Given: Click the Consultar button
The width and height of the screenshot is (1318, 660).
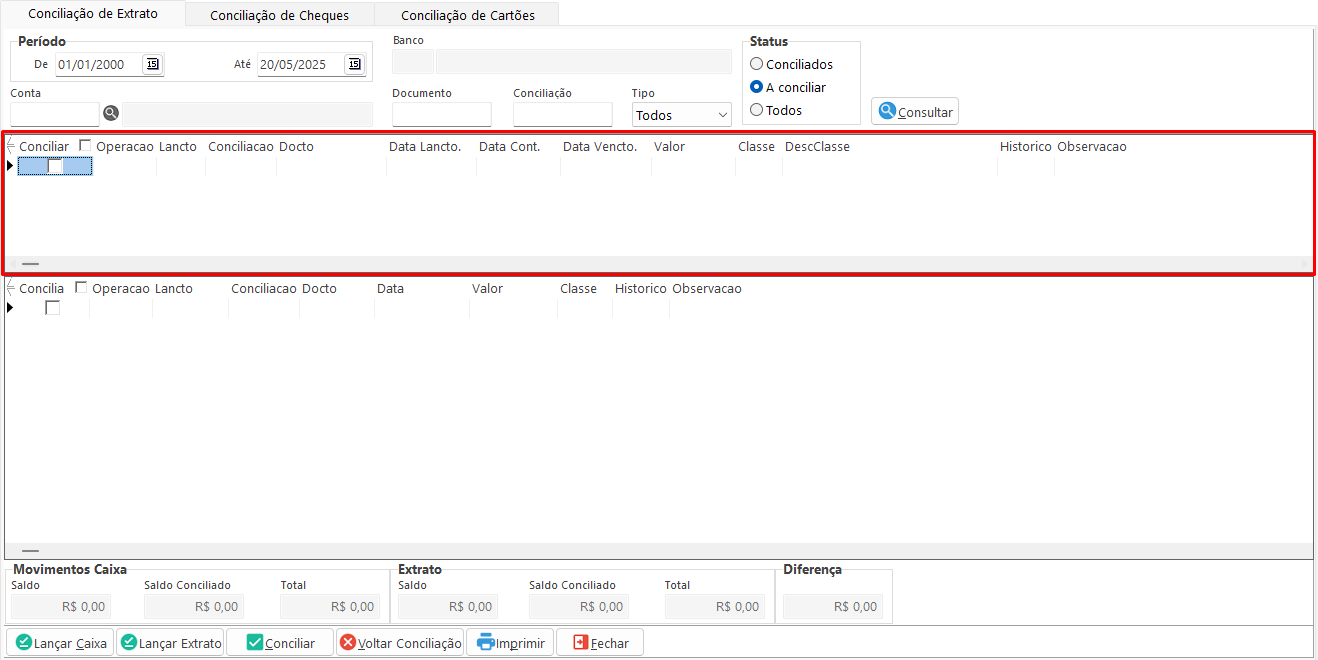Looking at the screenshot, I should coord(915,112).
